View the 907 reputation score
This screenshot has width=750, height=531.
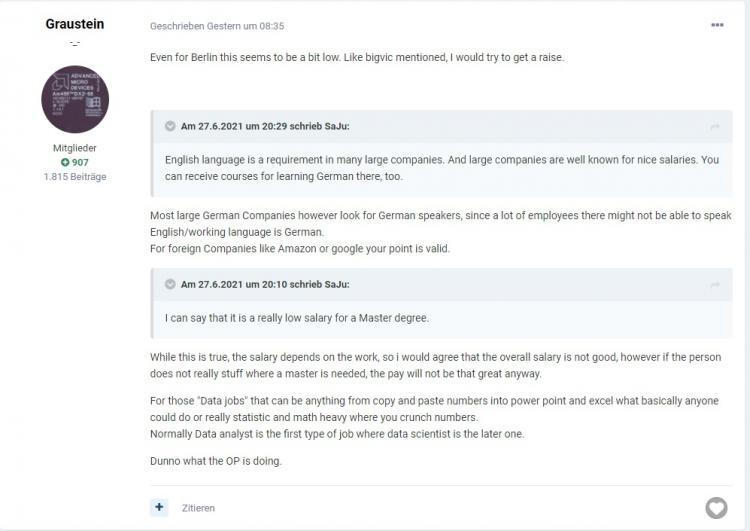(x=80, y=162)
